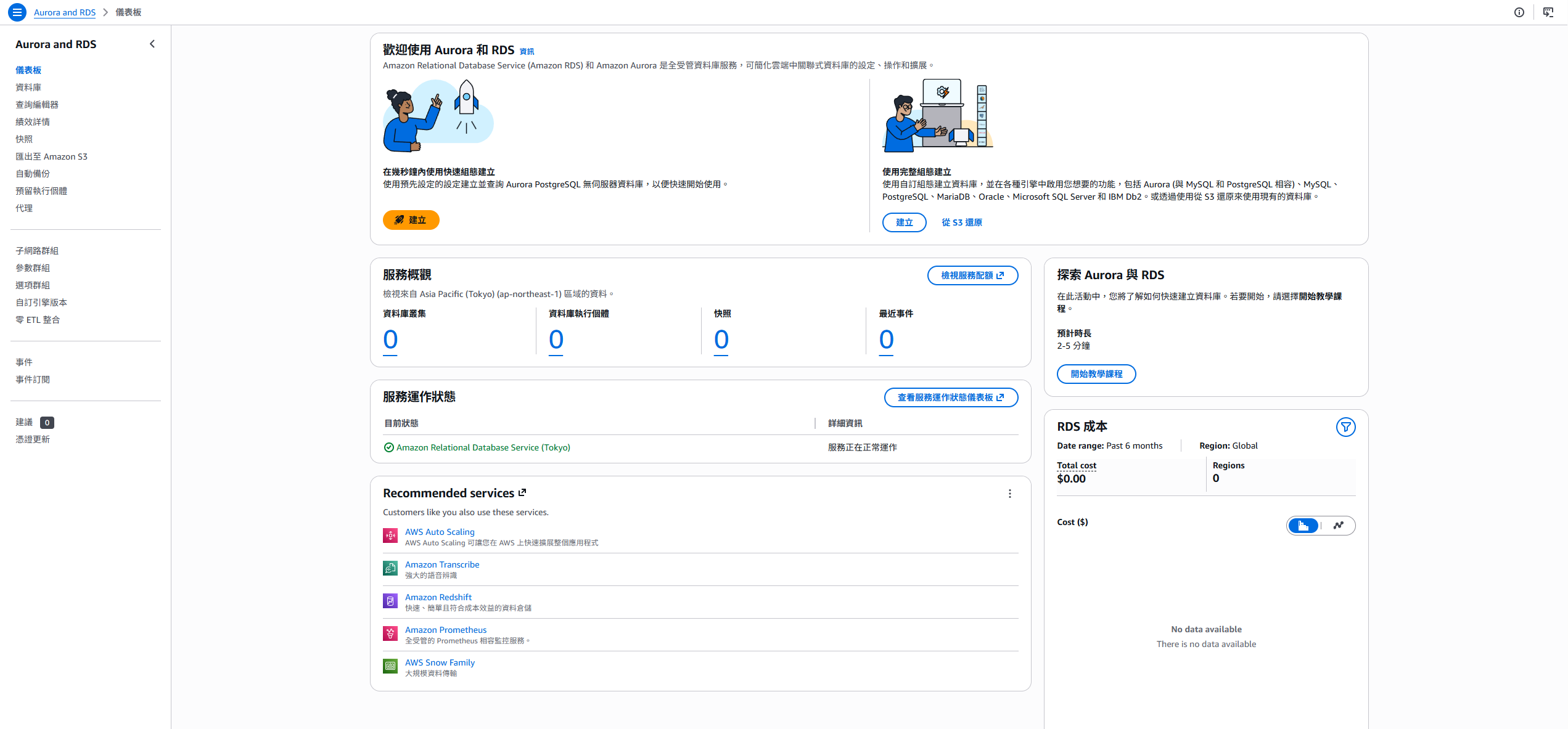
Task: Click the 資料庫執行個體 count of 0
Action: (556, 340)
